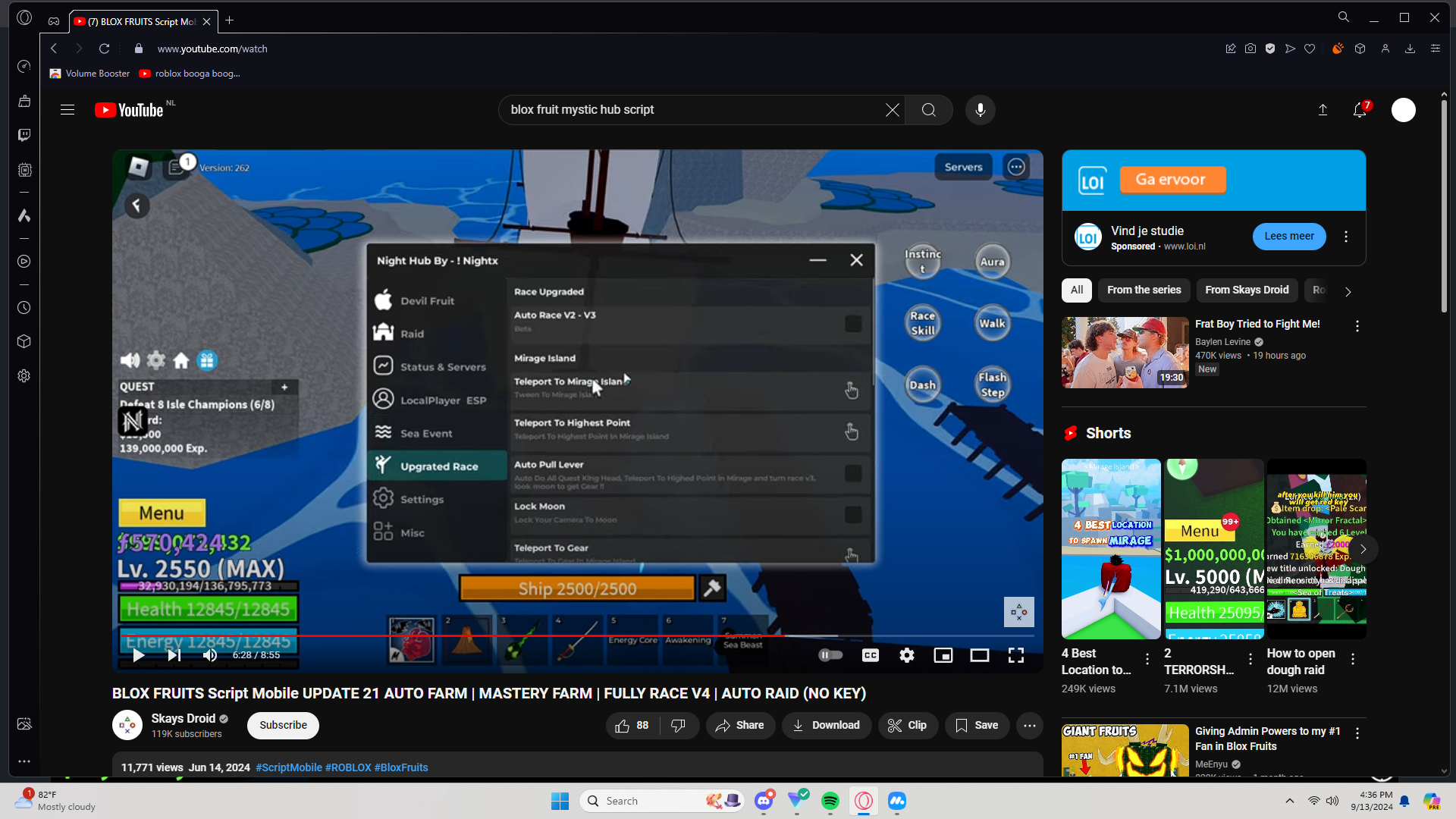Reload the page
Viewport: 1456px width, 819px height.
point(105,49)
